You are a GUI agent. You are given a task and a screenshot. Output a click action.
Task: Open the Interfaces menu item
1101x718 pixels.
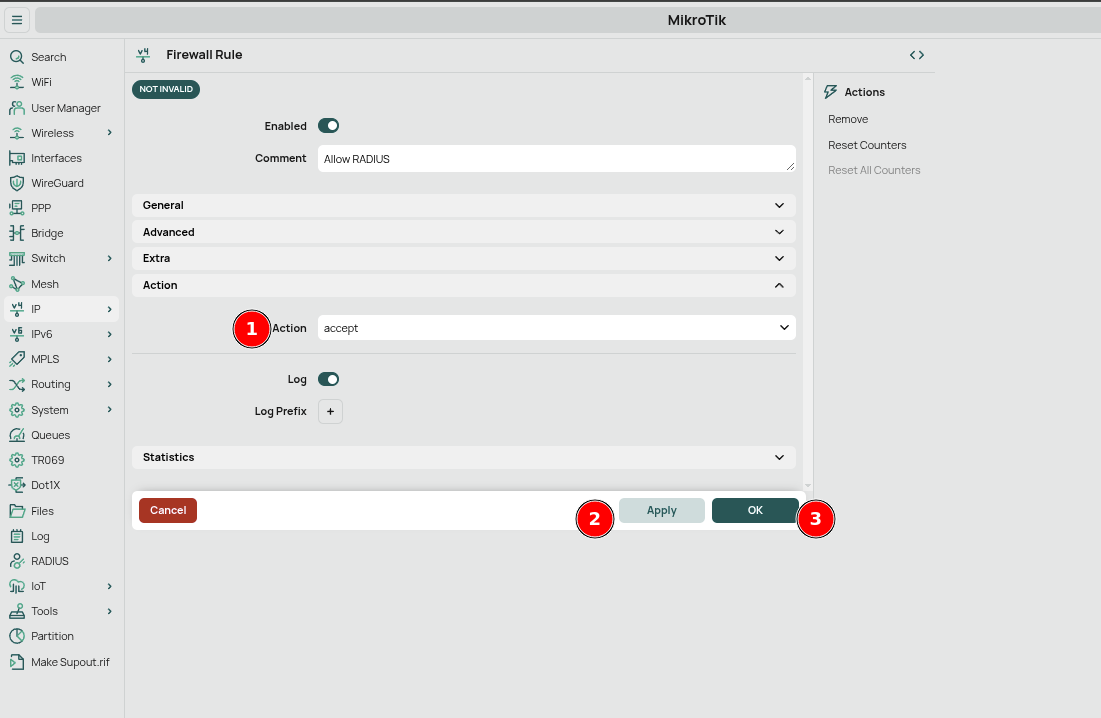pyautogui.click(x=56, y=158)
